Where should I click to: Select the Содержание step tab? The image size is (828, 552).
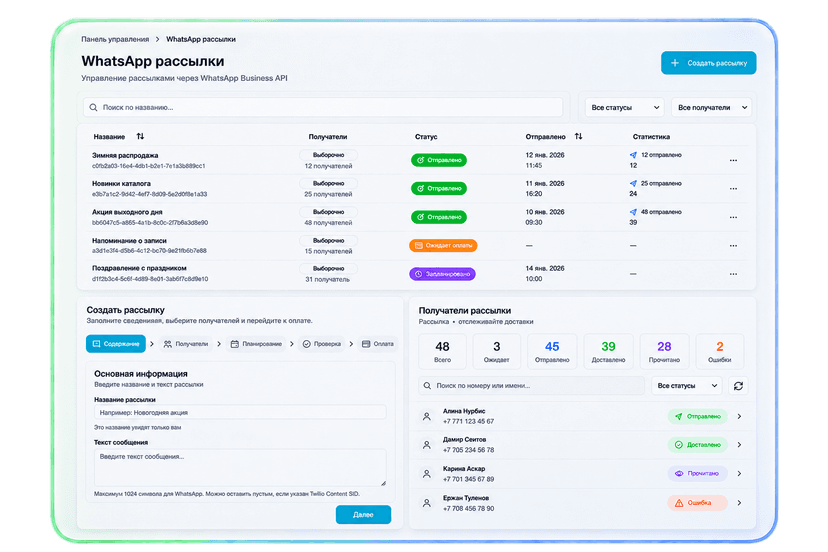(116, 344)
